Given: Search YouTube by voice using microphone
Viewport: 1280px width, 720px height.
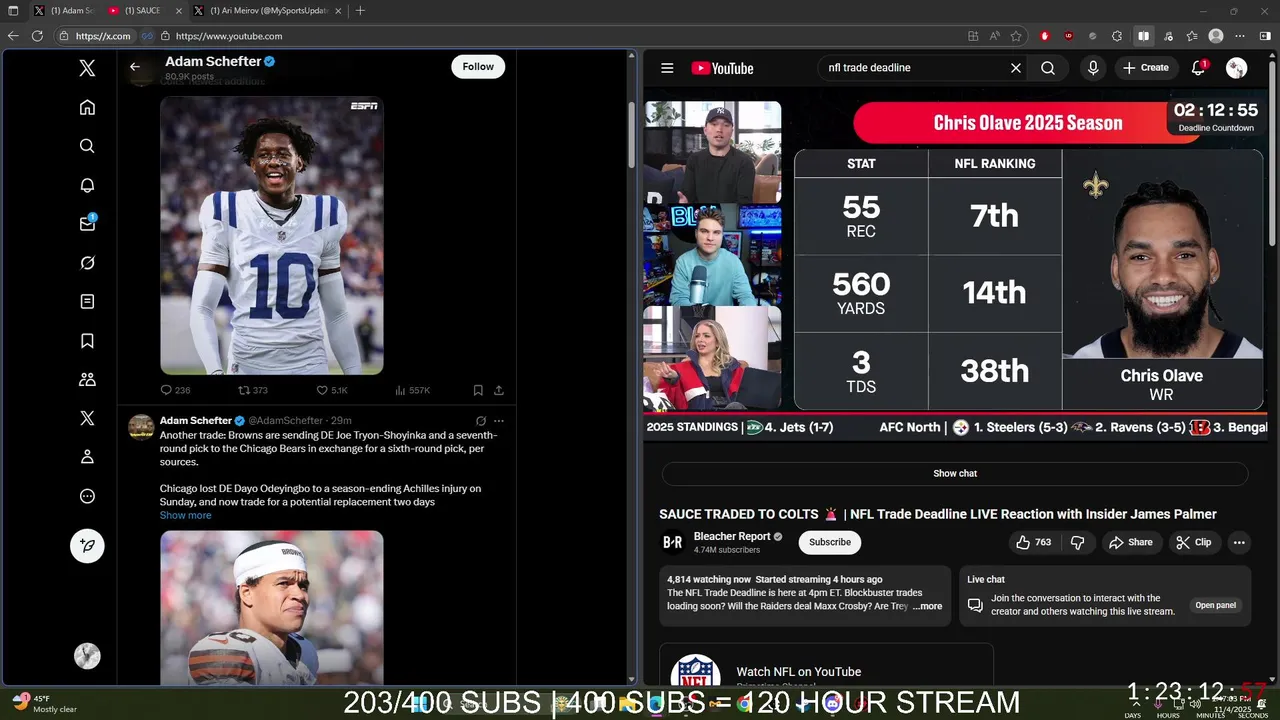Looking at the screenshot, I should coord(1093,68).
